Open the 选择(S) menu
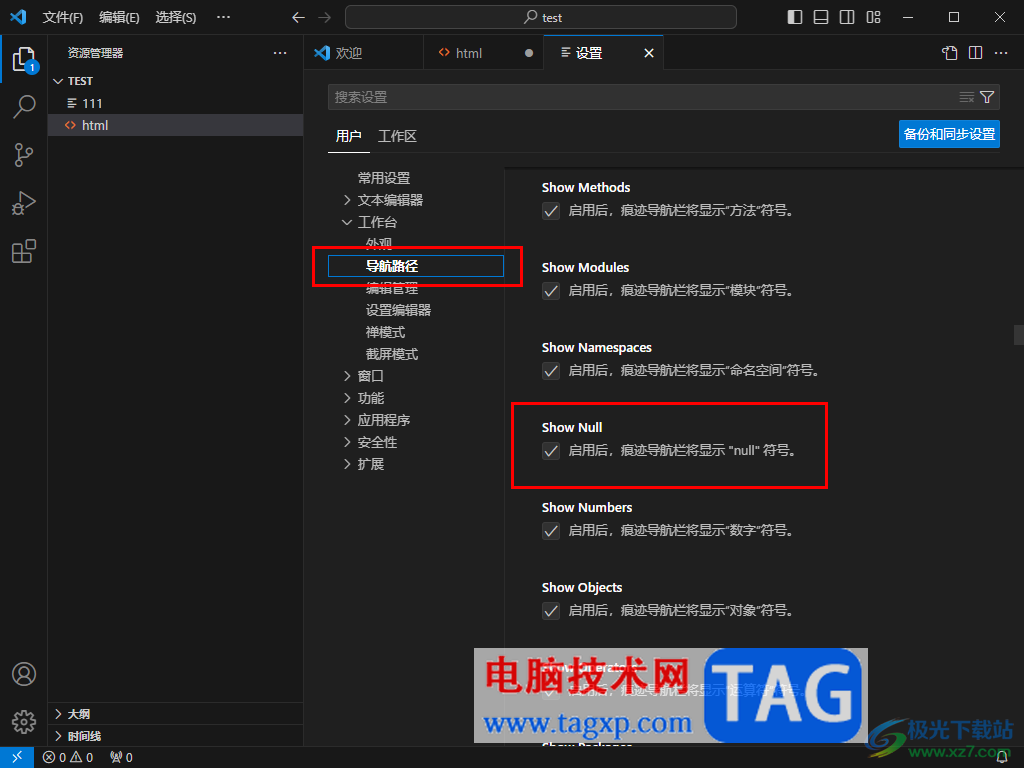The height and width of the screenshot is (768, 1024). coord(176,18)
